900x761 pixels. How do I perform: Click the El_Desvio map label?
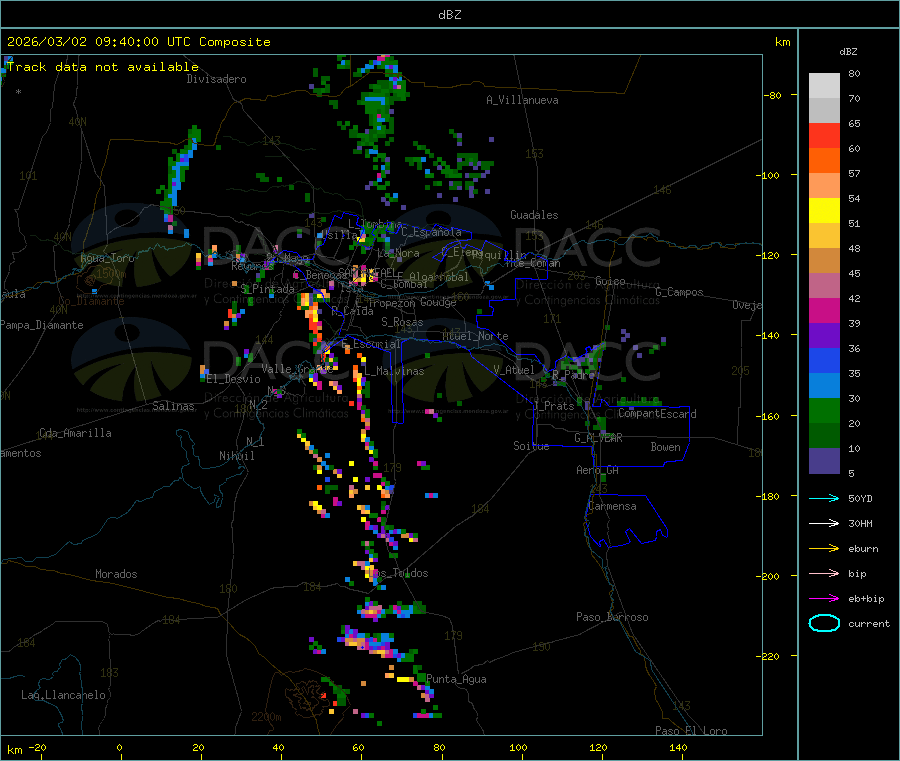click(x=233, y=379)
